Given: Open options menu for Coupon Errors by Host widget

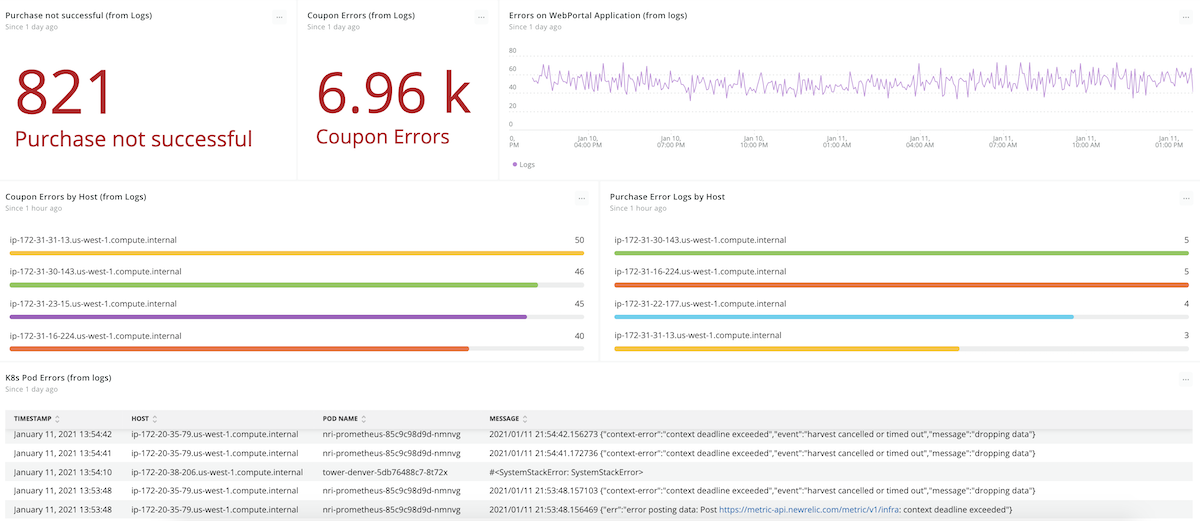Looking at the screenshot, I should pyautogui.click(x=581, y=198).
